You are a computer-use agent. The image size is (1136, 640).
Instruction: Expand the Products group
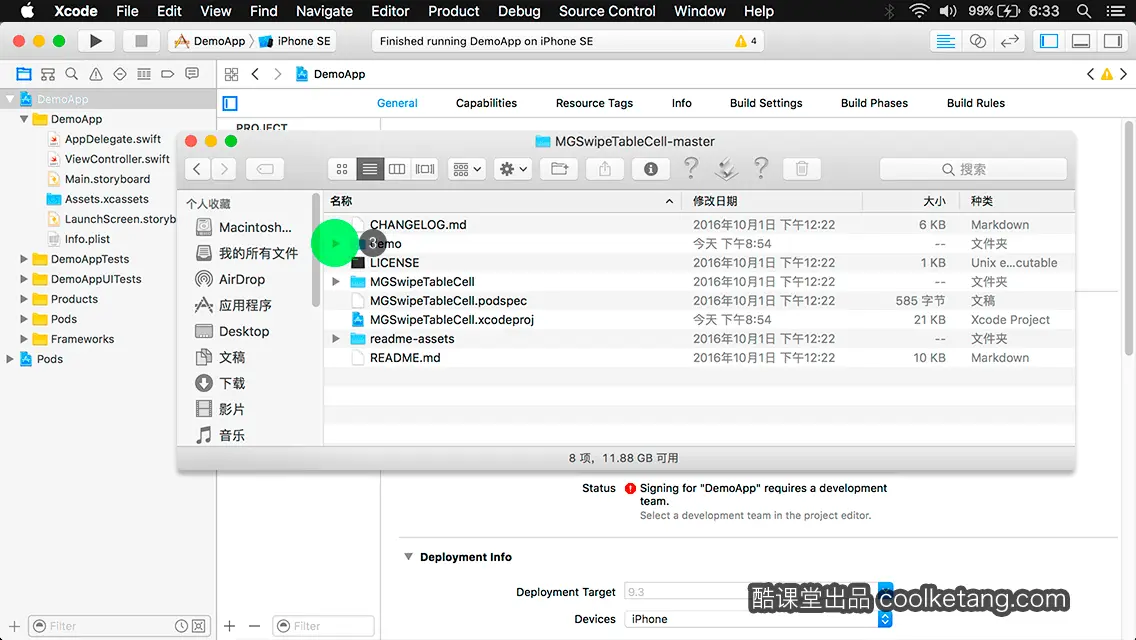(24, 299)
